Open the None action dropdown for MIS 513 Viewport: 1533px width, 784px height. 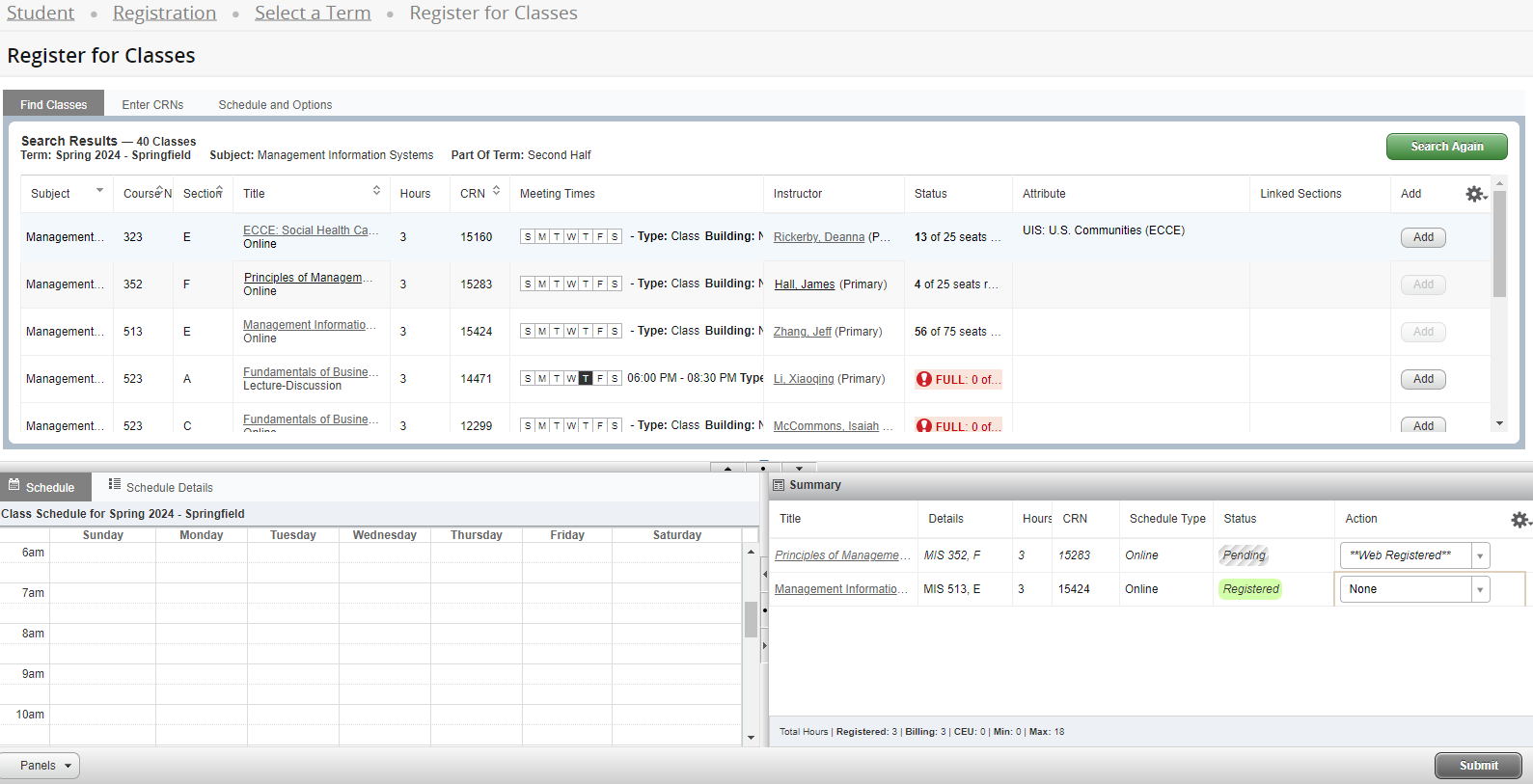(1480, 589)
